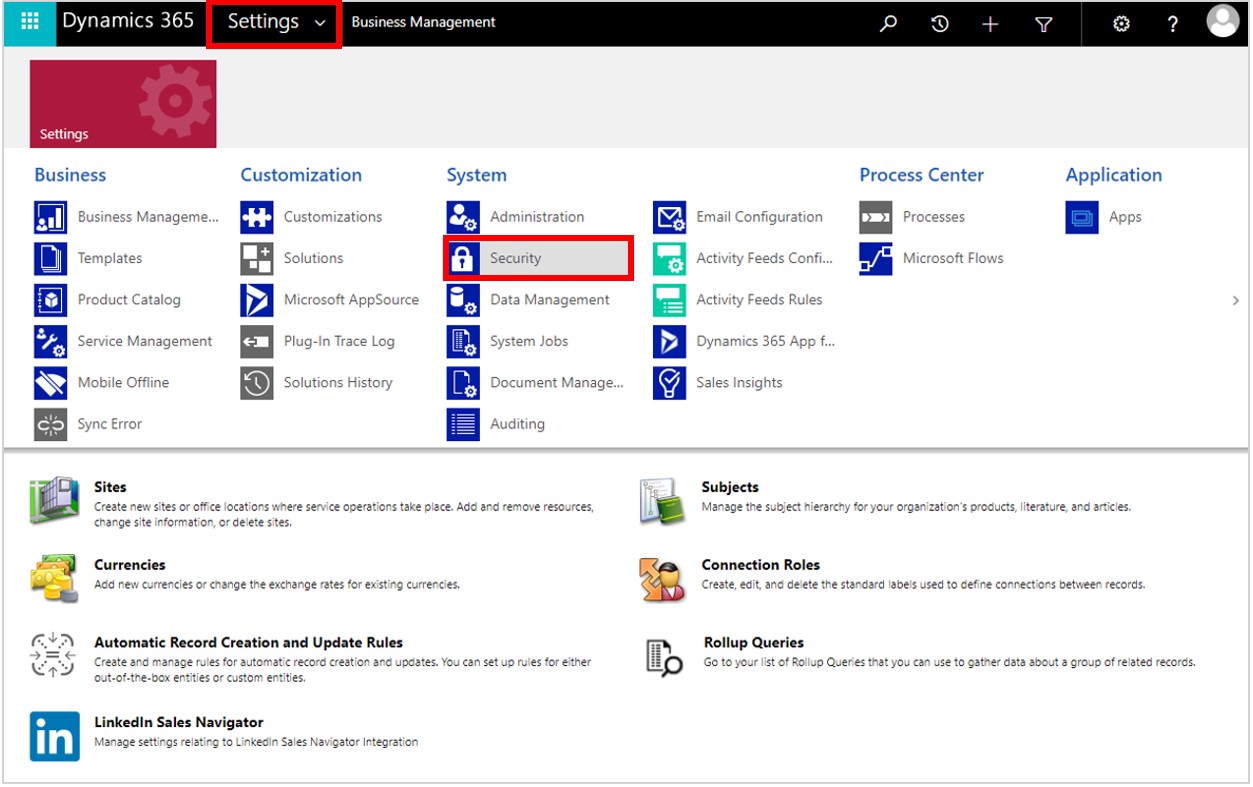Click the Data Management menu label
The image size is (1253, 787).
pyautogui.click(x=550, y=300)
